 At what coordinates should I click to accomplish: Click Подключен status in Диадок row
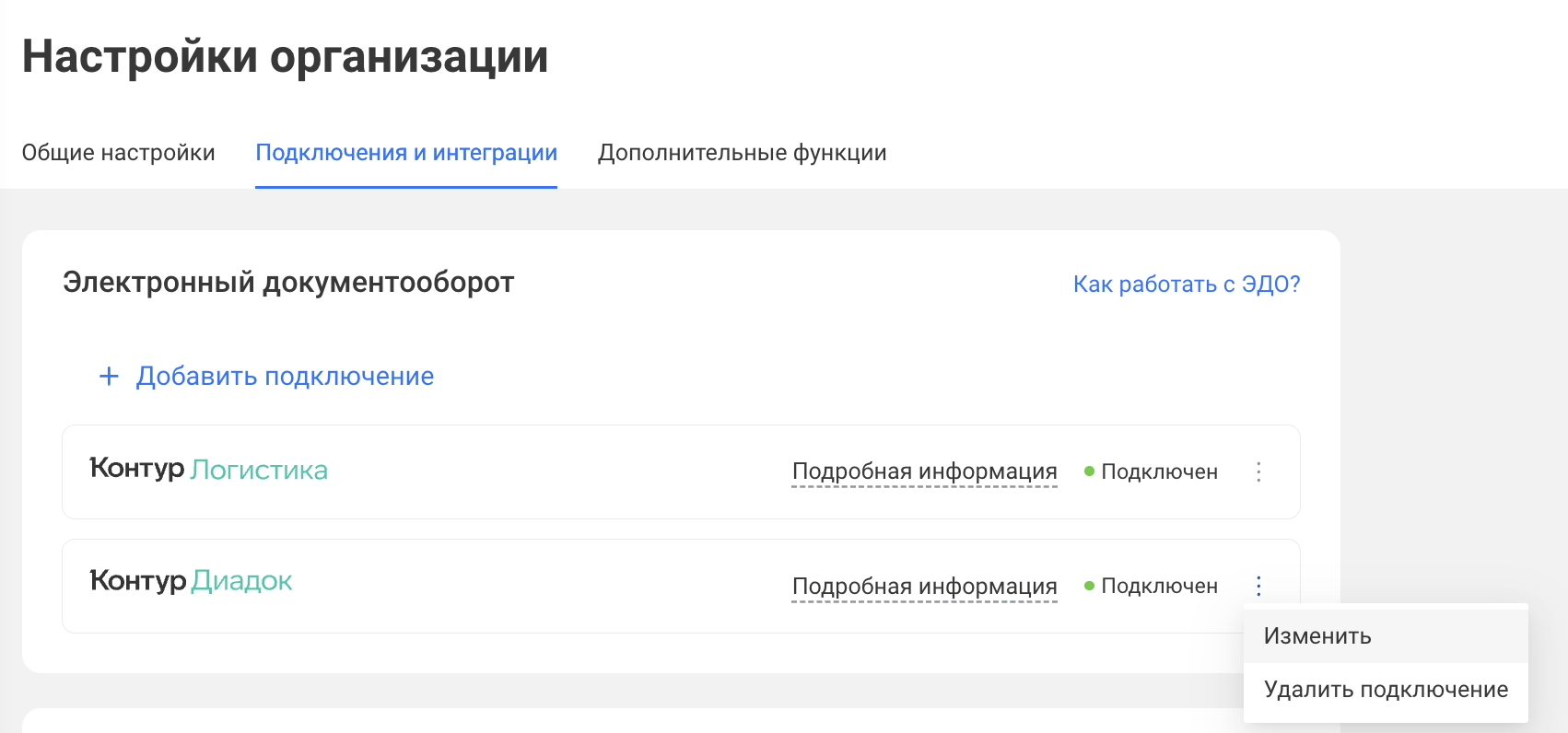1151,586
